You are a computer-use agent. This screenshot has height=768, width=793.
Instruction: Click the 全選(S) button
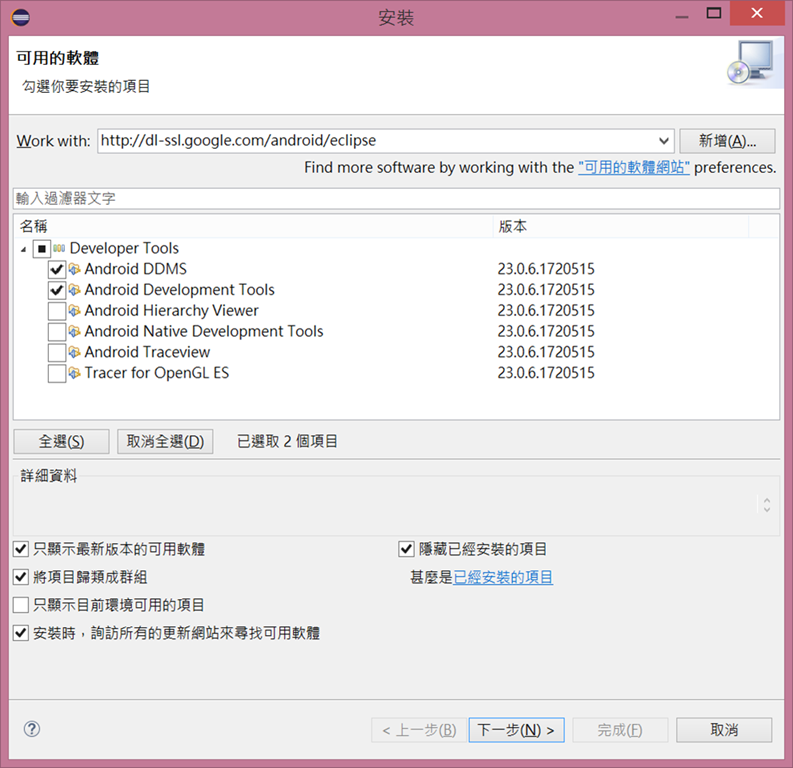point(61,441)
